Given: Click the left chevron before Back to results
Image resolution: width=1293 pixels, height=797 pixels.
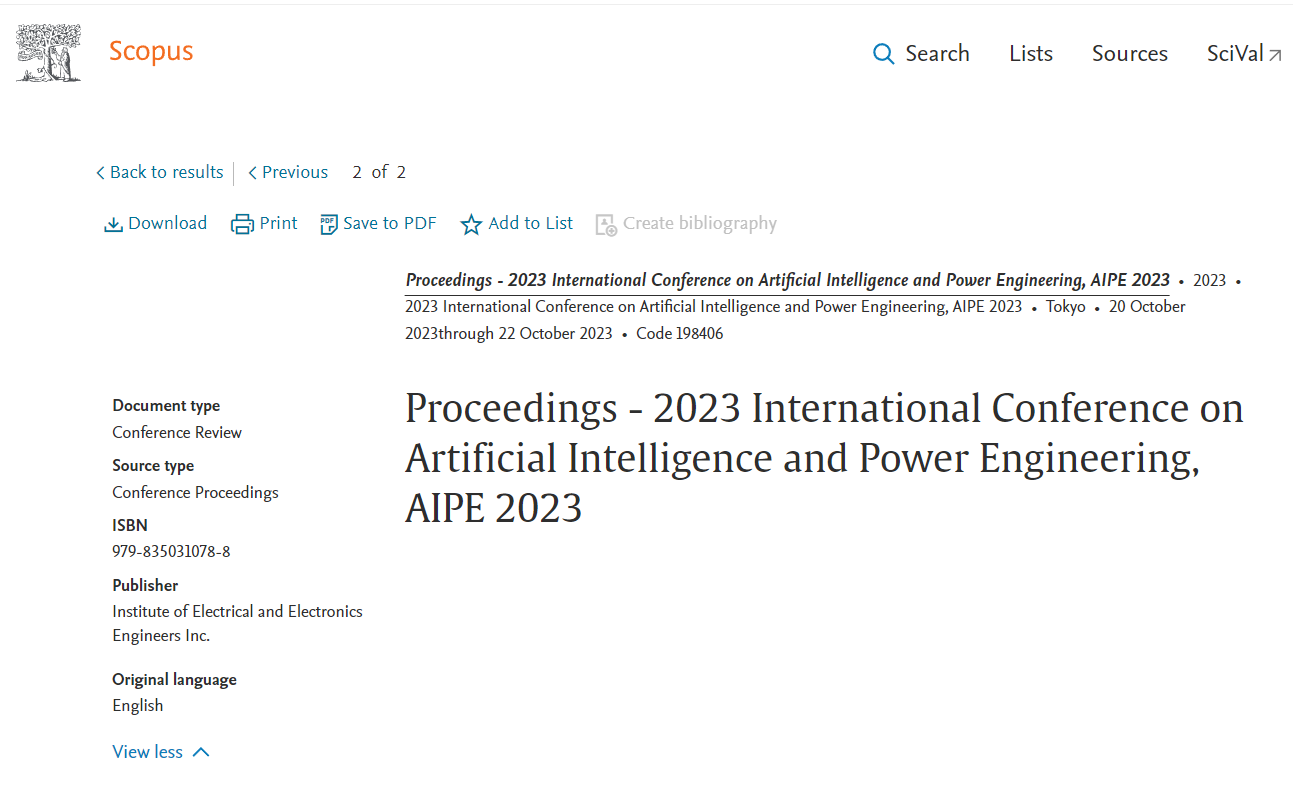Looking at the screenshot, I should [x=100, y=173].
